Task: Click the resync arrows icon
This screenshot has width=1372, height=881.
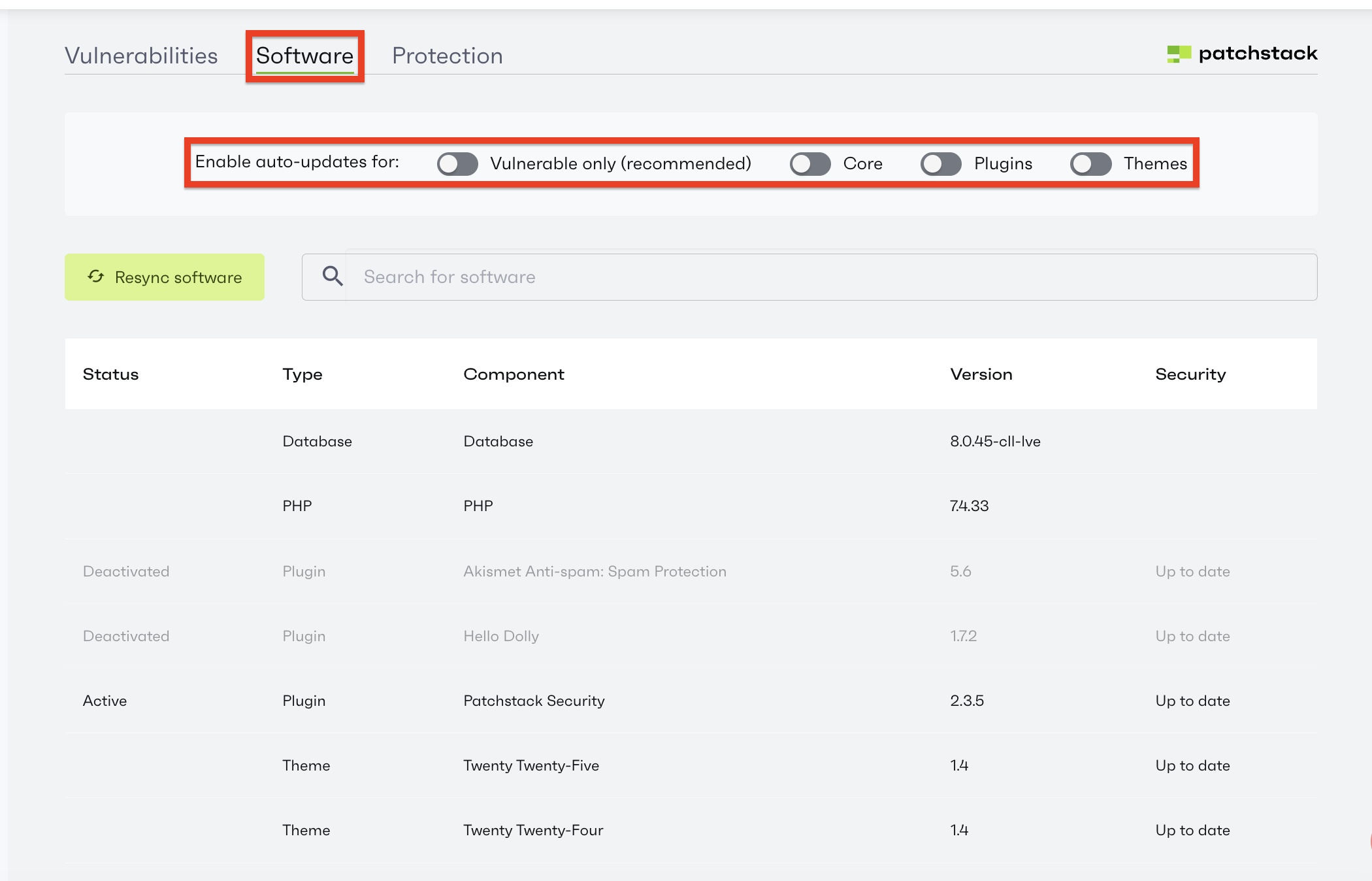Action: tap(96, 276)
